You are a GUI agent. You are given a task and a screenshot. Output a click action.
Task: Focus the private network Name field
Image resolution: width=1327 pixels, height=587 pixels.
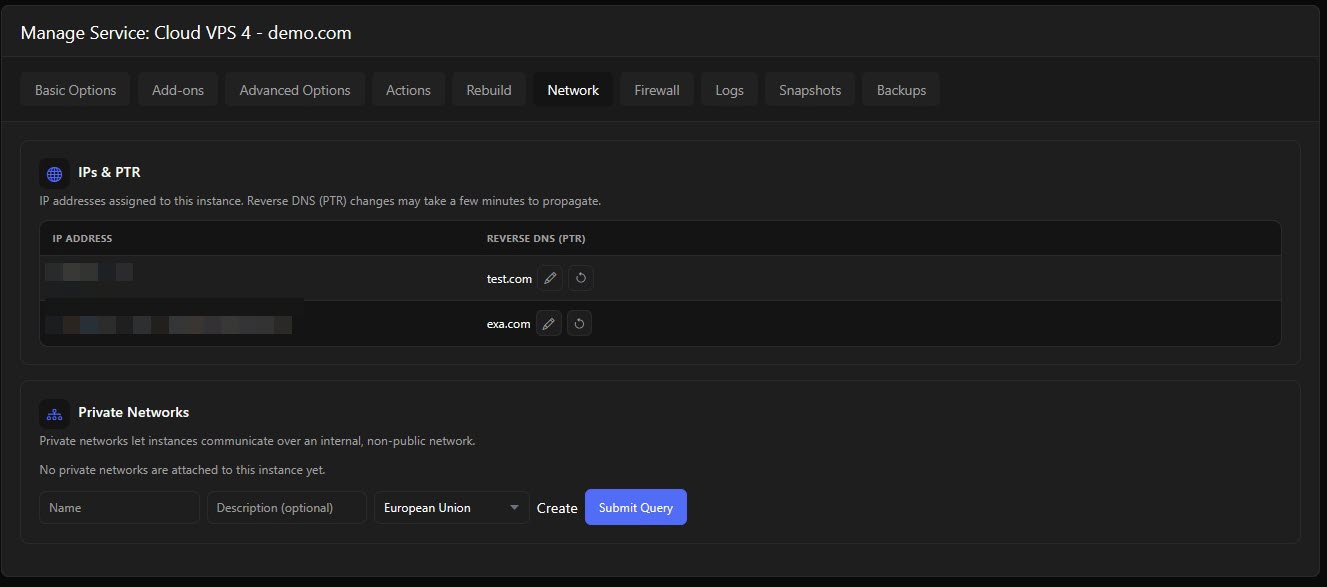click(x=120, y=507)
